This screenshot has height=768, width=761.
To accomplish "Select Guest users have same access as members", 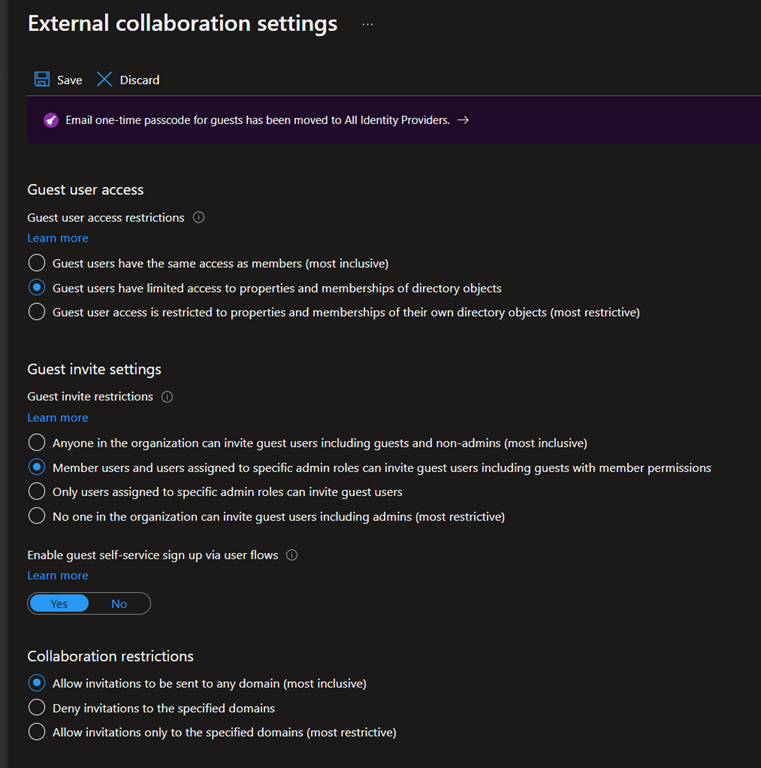I will coord(37,263).
